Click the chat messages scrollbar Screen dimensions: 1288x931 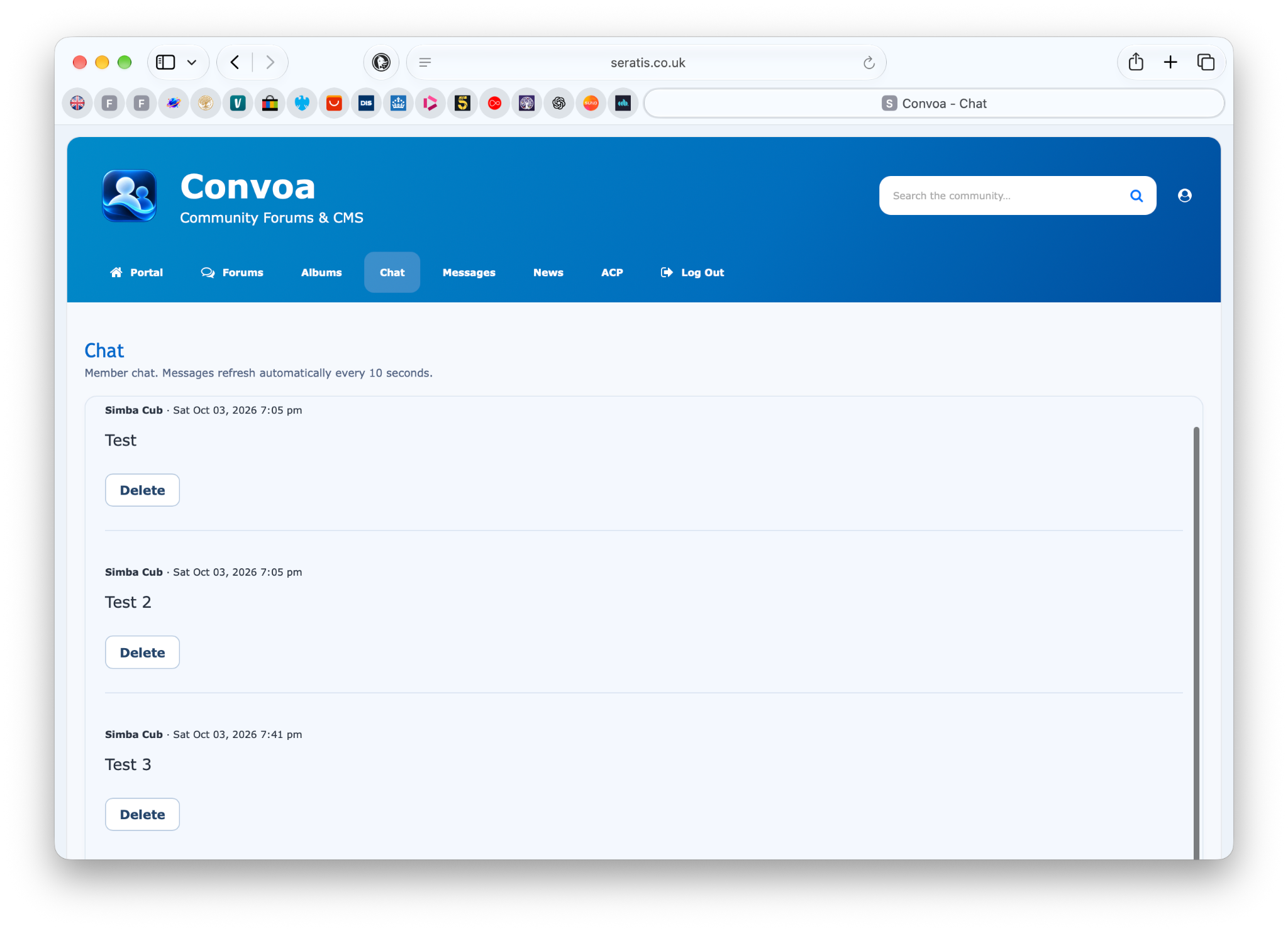(x=1196, y=642)
